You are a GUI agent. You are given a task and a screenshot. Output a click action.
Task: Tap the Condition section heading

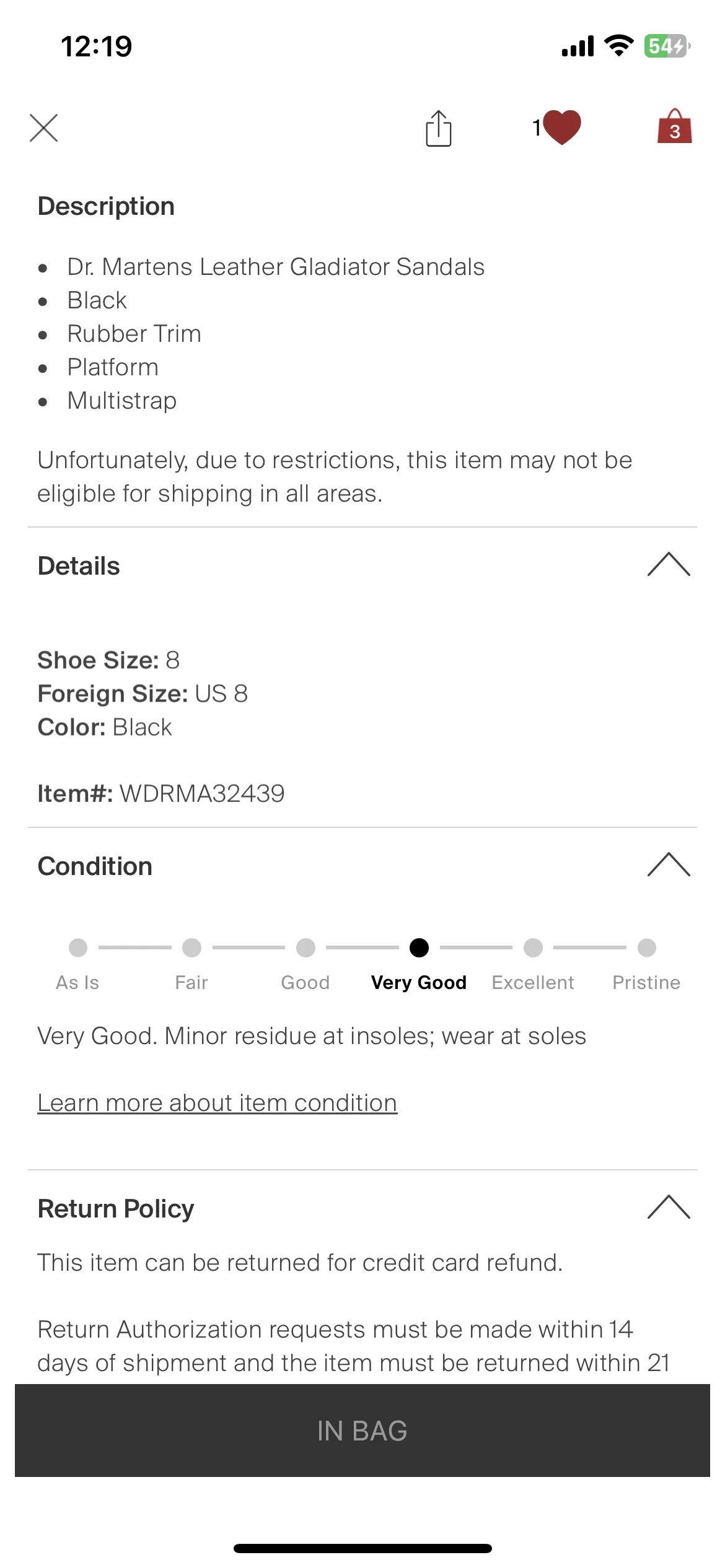[x=95, y=866]
